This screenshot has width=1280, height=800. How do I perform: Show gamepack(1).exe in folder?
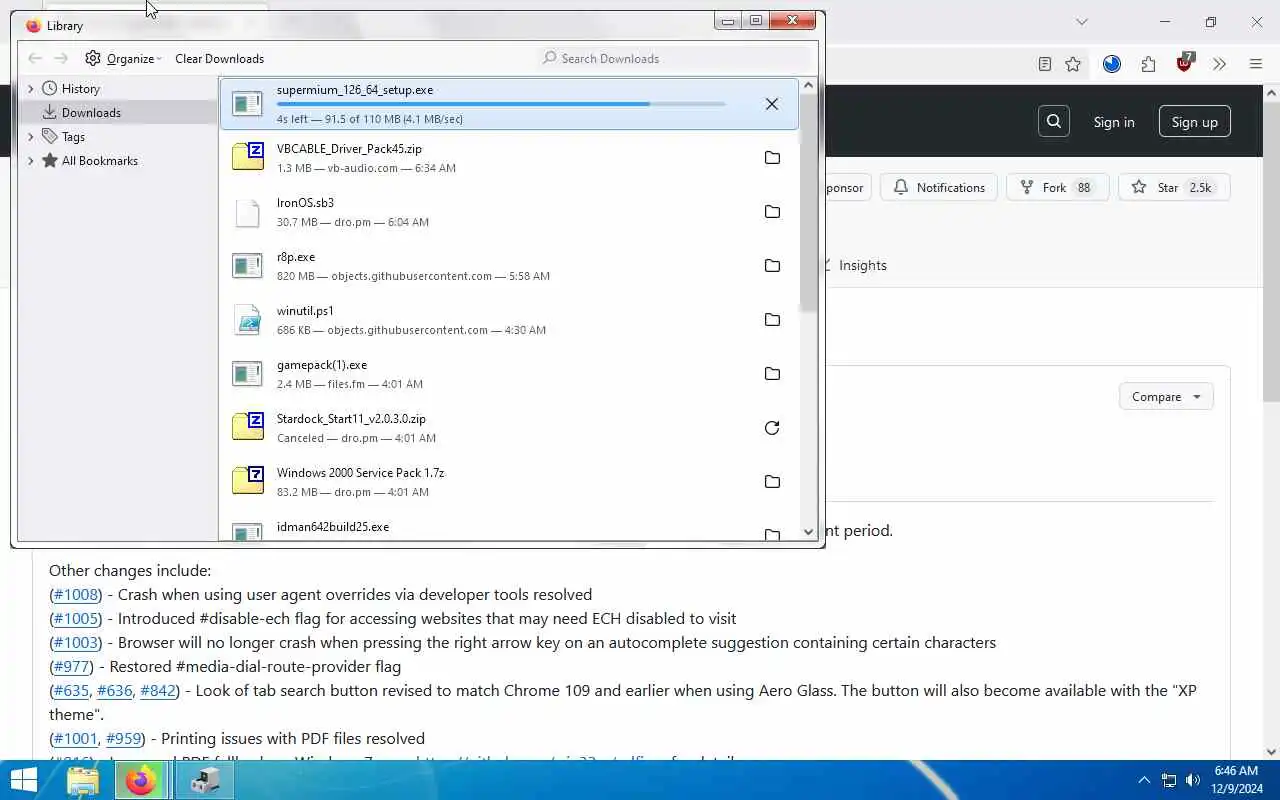(x=772, y=374)
